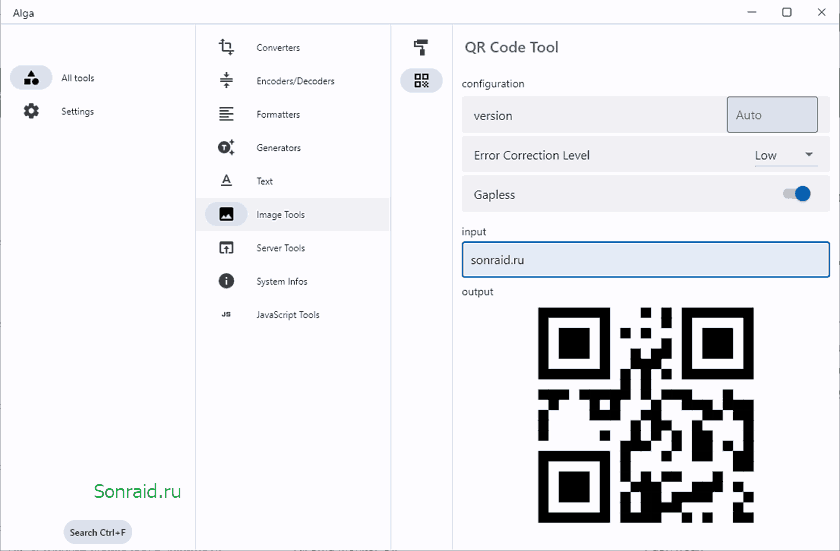Click the version setting label
This screenshot has height=551, width=840.
click(x=493, y=116)
